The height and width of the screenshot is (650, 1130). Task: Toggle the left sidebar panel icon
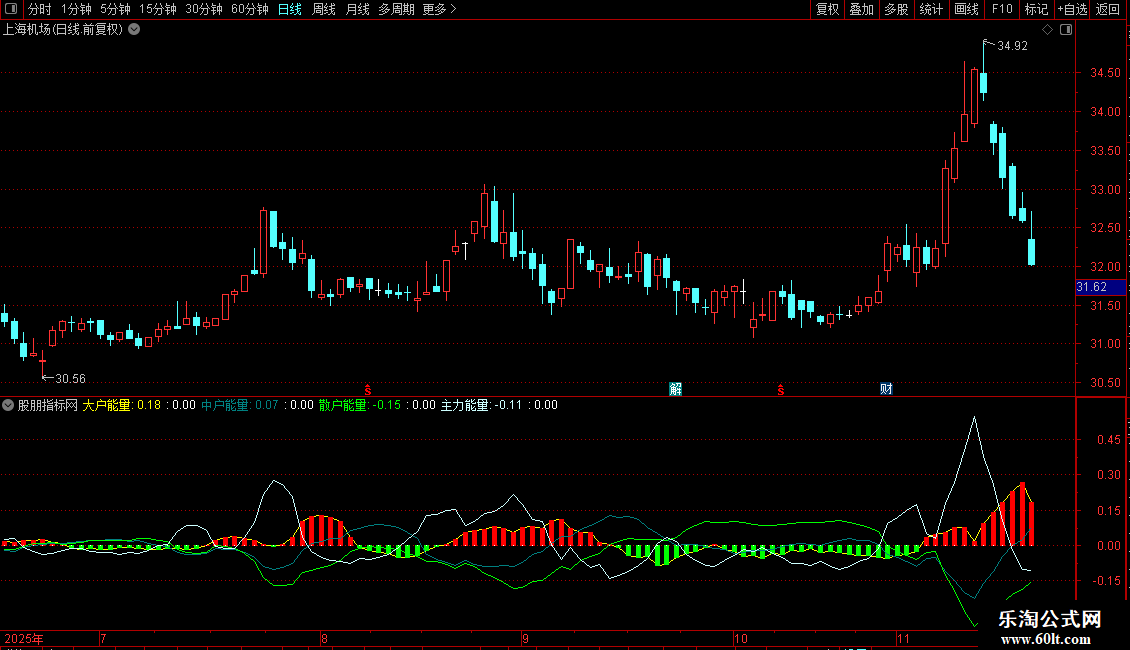[x=11, y=9]
